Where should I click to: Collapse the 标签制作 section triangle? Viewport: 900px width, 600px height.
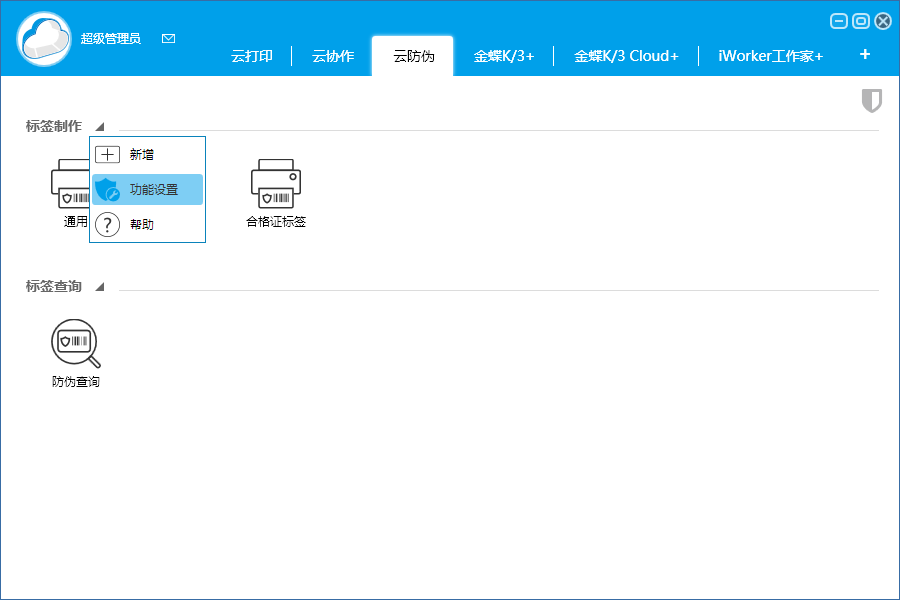click(x=100, y=126)
